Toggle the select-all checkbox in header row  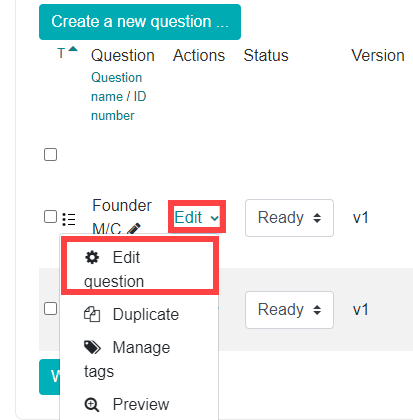click(x=50, y=155)
